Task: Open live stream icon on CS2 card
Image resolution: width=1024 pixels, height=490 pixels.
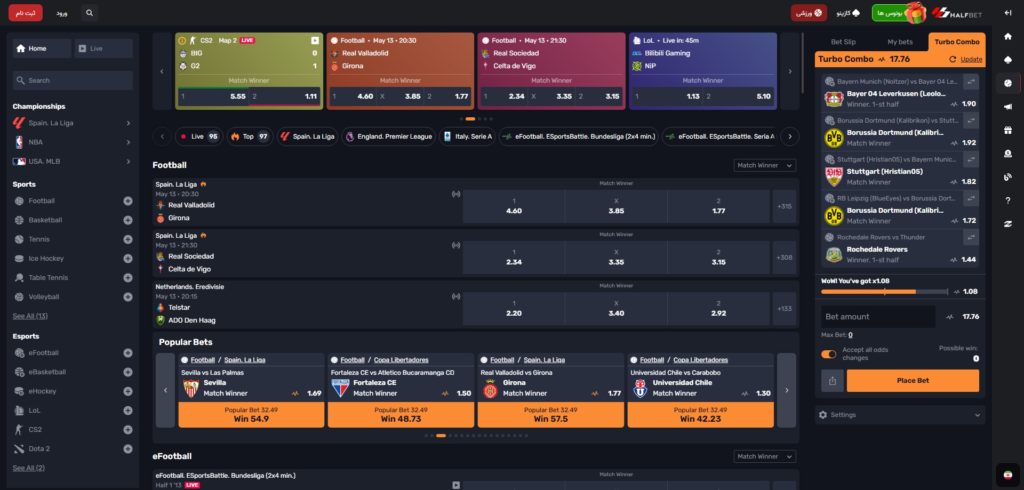Action: pyautogui.click(x=314, y=40)
